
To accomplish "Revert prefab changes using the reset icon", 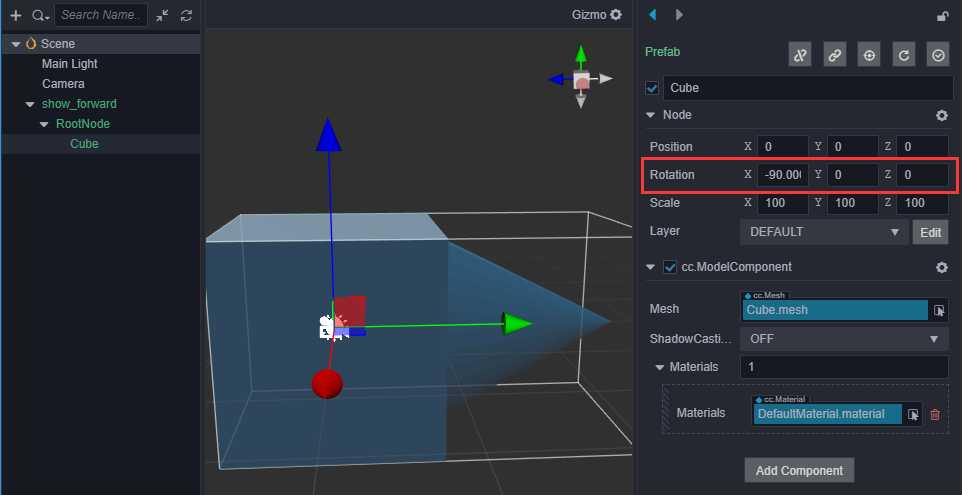I will [x=904, y=55].
